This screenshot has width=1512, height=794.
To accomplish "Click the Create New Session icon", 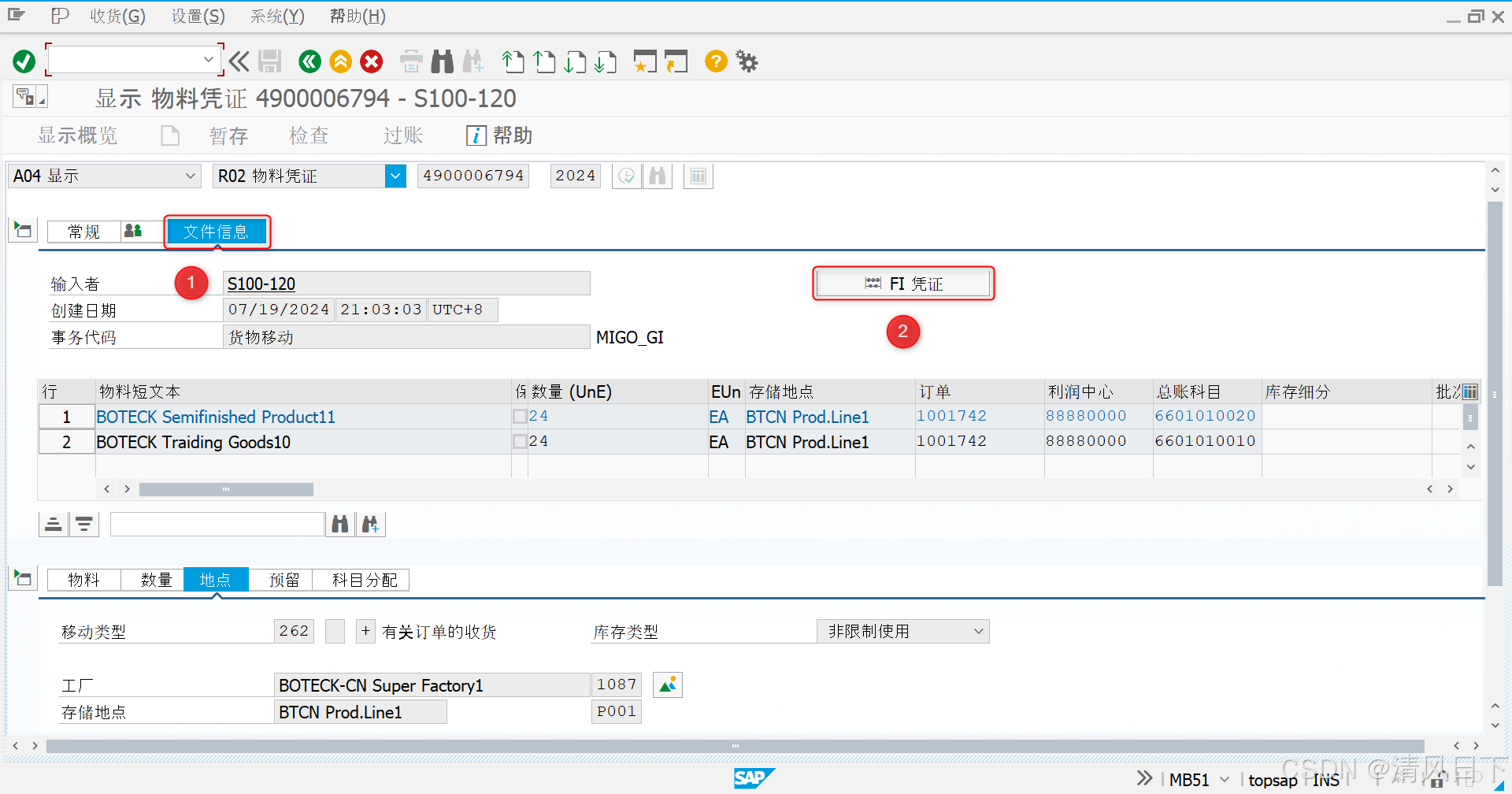I will (x=645, y=61).
